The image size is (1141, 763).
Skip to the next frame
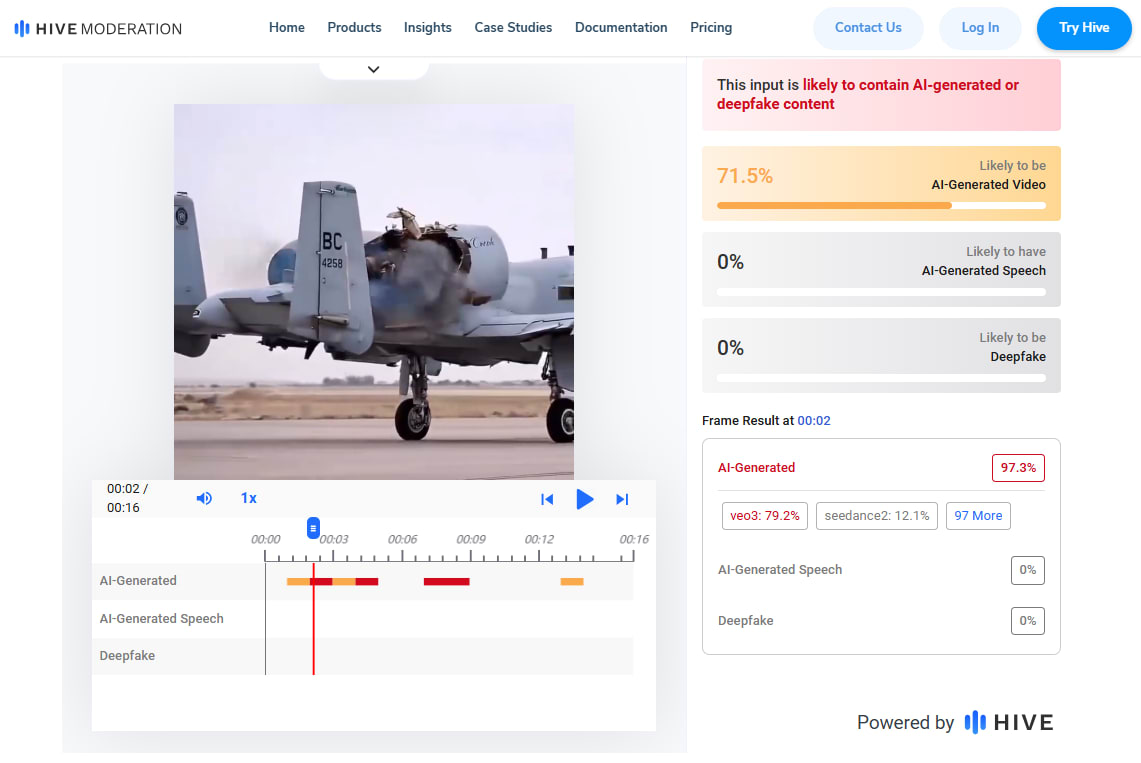click(x=622, y=499)
